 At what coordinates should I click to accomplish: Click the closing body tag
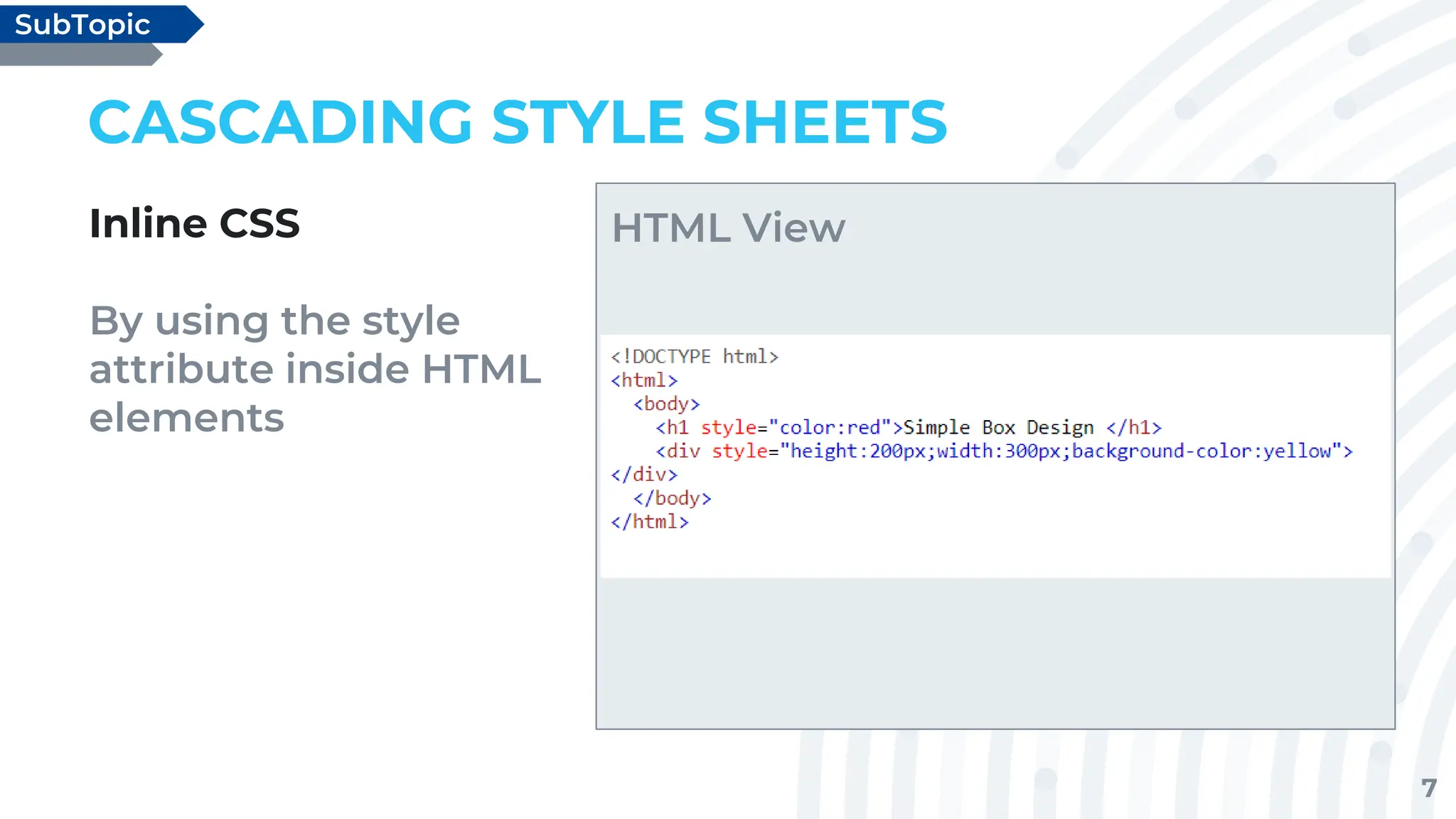tap(672, 498)
